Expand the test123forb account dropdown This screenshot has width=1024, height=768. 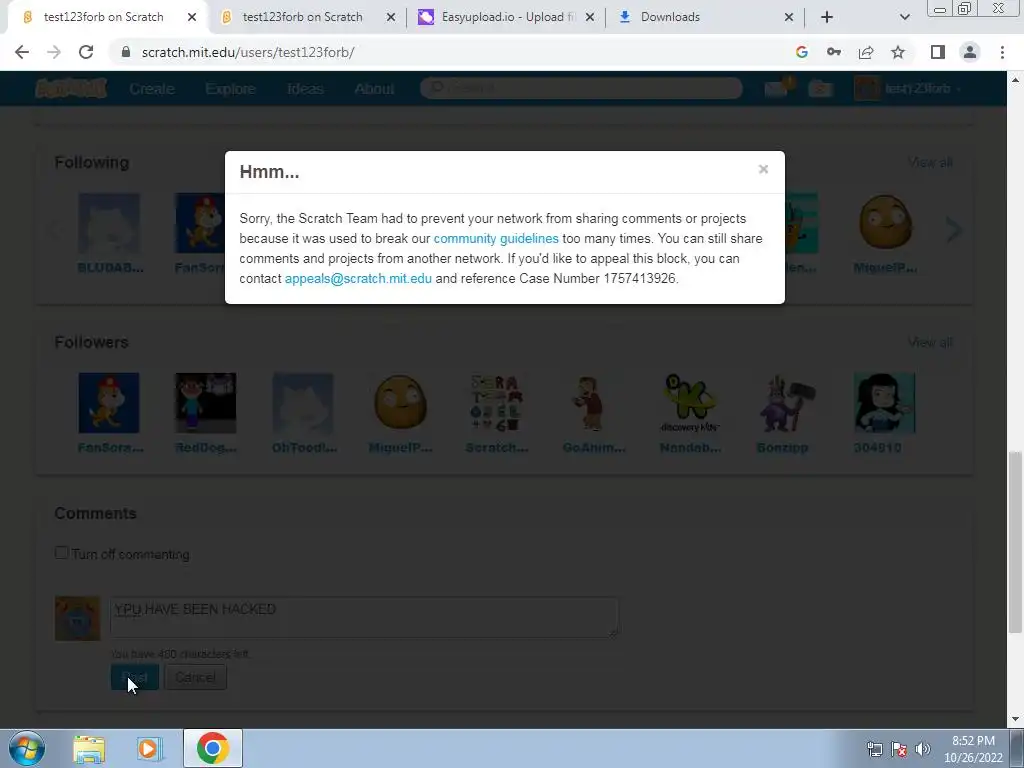[x=909, y=88]
